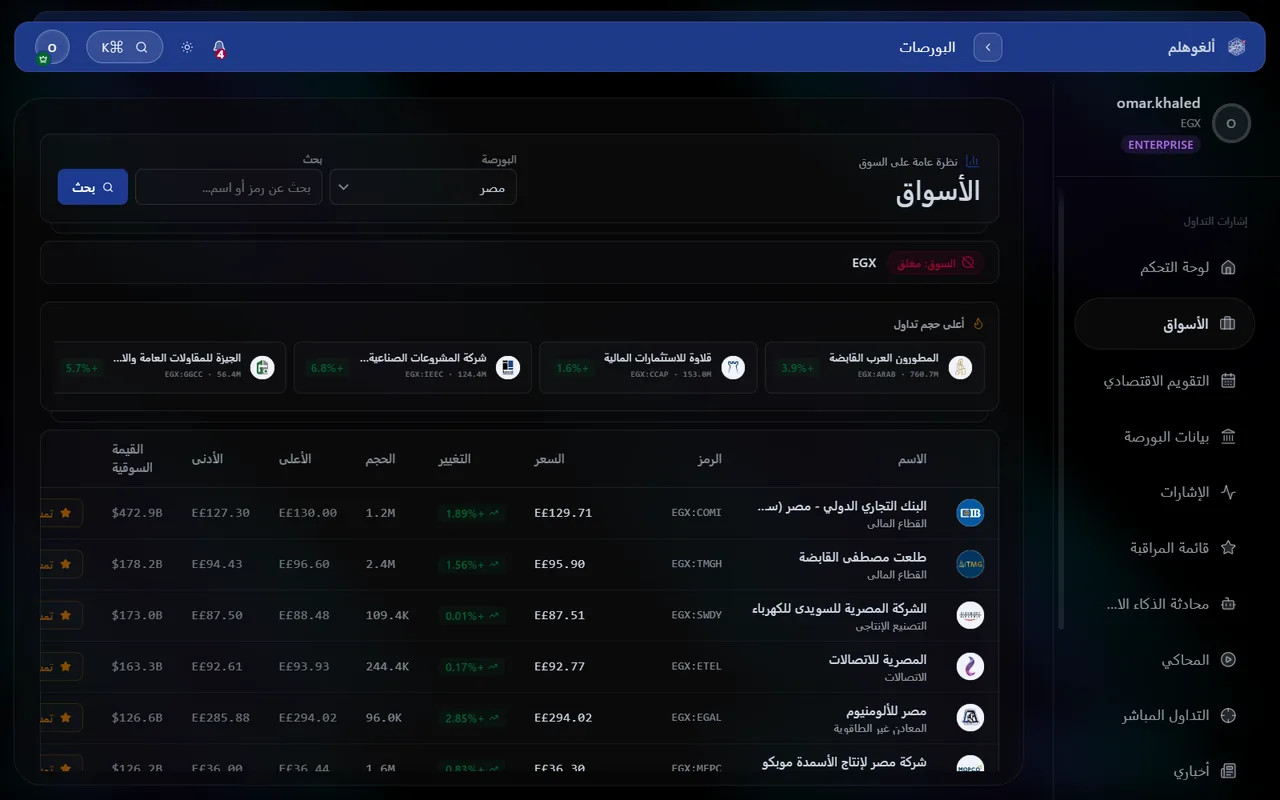The width and height of the screenshot is (1280, 800).
Task: Click the ENTERPRISE plan badge
Action: 1161,145
